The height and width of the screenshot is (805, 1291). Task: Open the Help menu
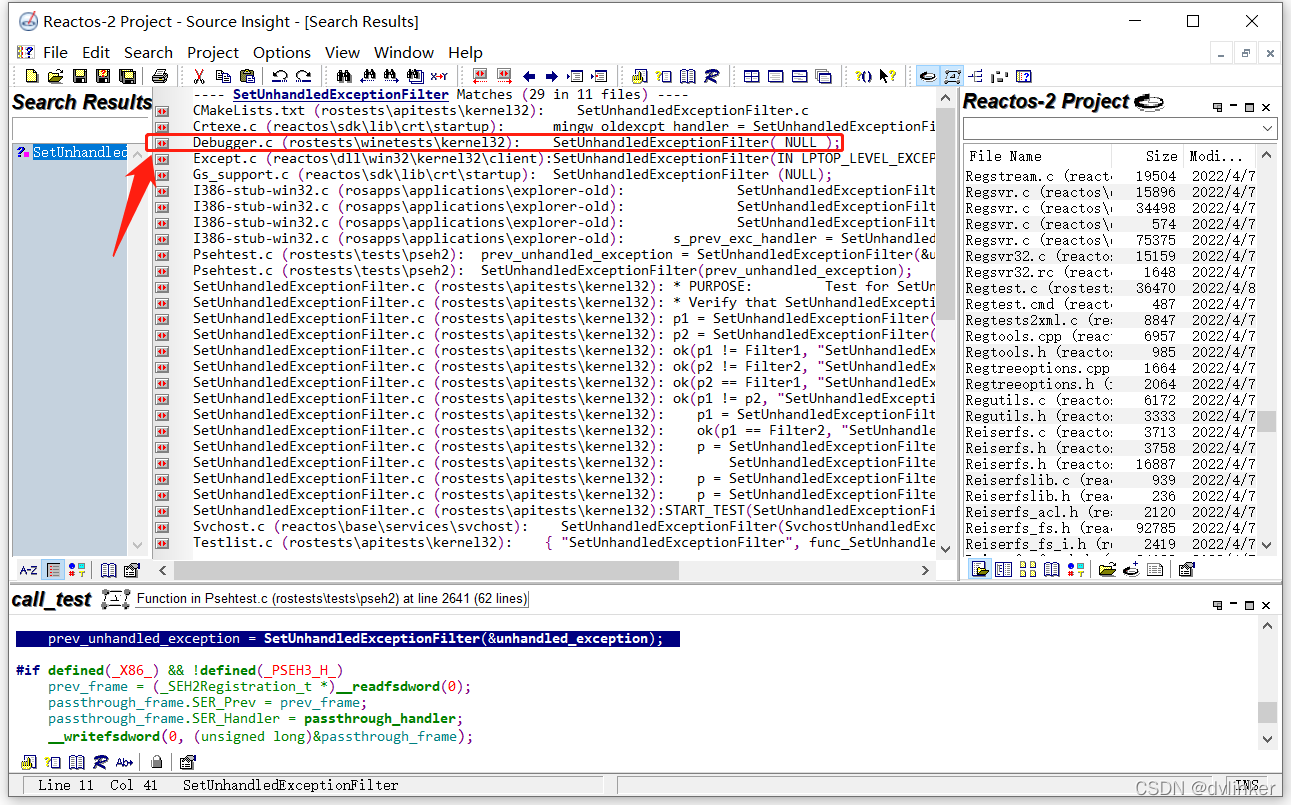465,52
